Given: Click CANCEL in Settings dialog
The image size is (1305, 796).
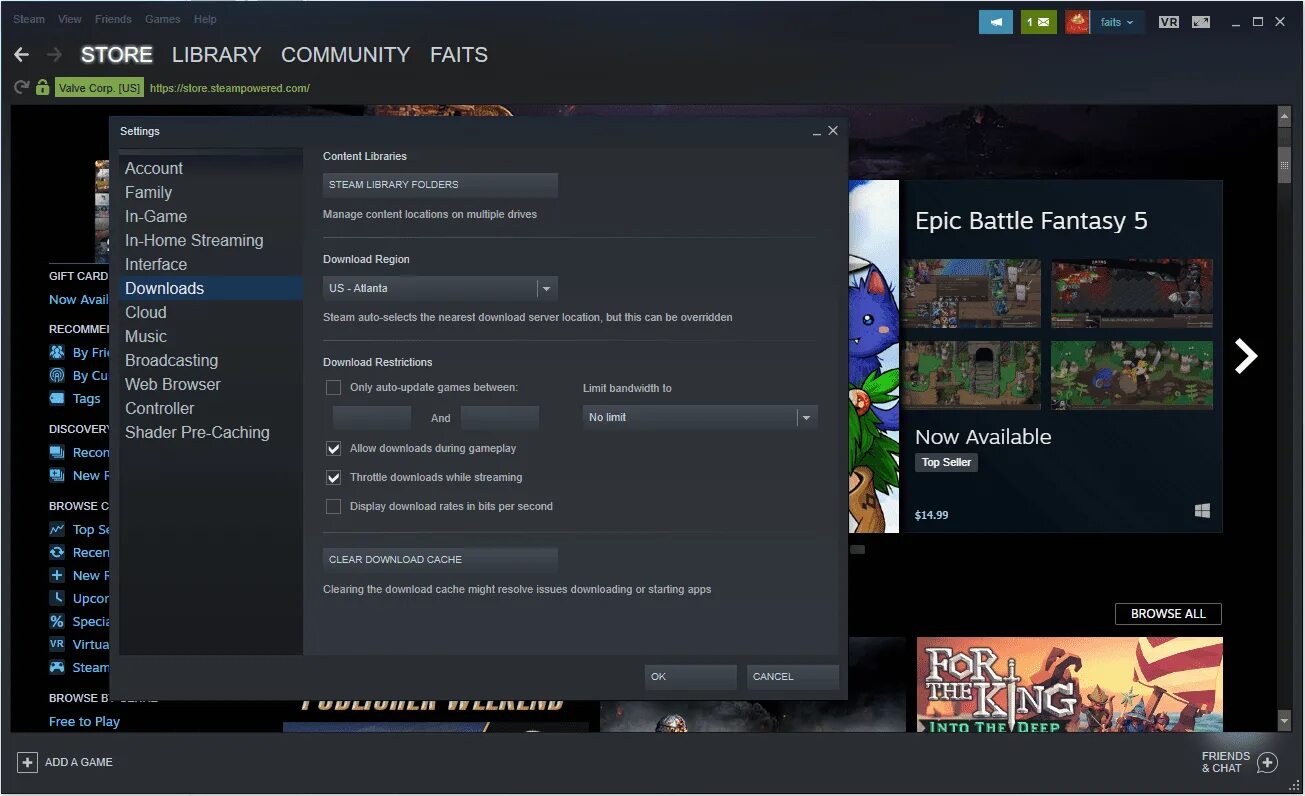Looking at the screenshot, I should (x=792, y=677).
